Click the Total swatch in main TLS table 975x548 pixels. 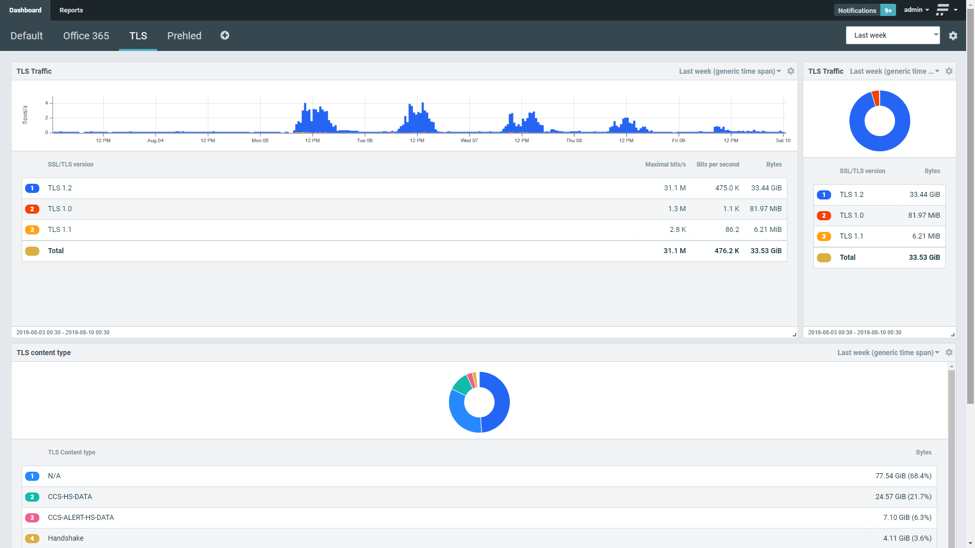pos(32,251)
